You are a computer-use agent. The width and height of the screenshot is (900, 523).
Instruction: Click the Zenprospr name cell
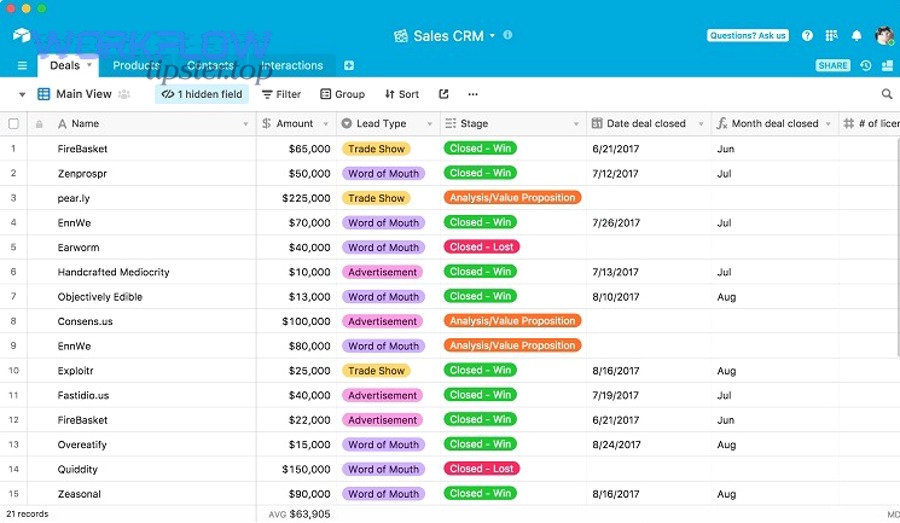tap(141, 173)
